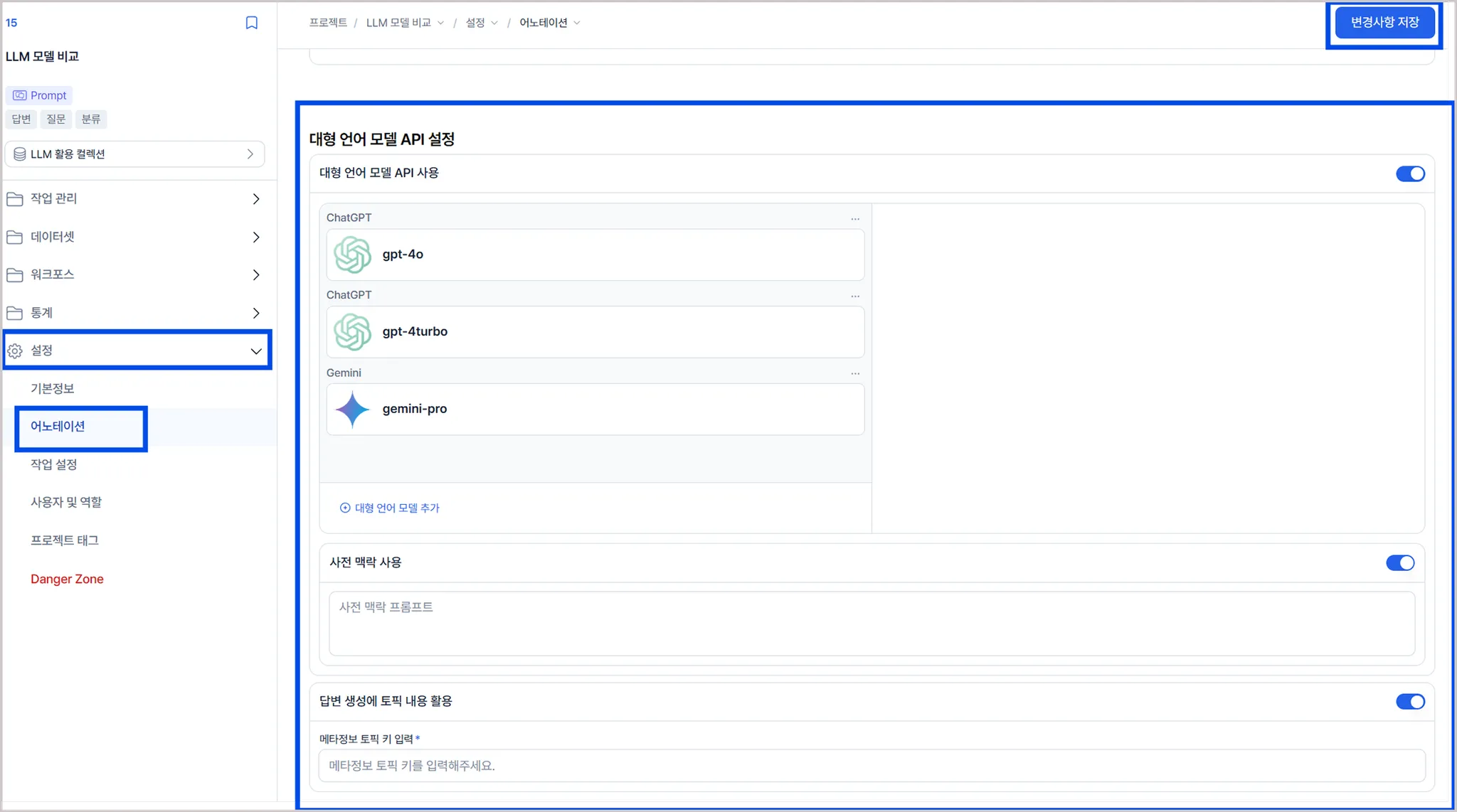Click the 작업 관리 folder icon

coord(15,199)
